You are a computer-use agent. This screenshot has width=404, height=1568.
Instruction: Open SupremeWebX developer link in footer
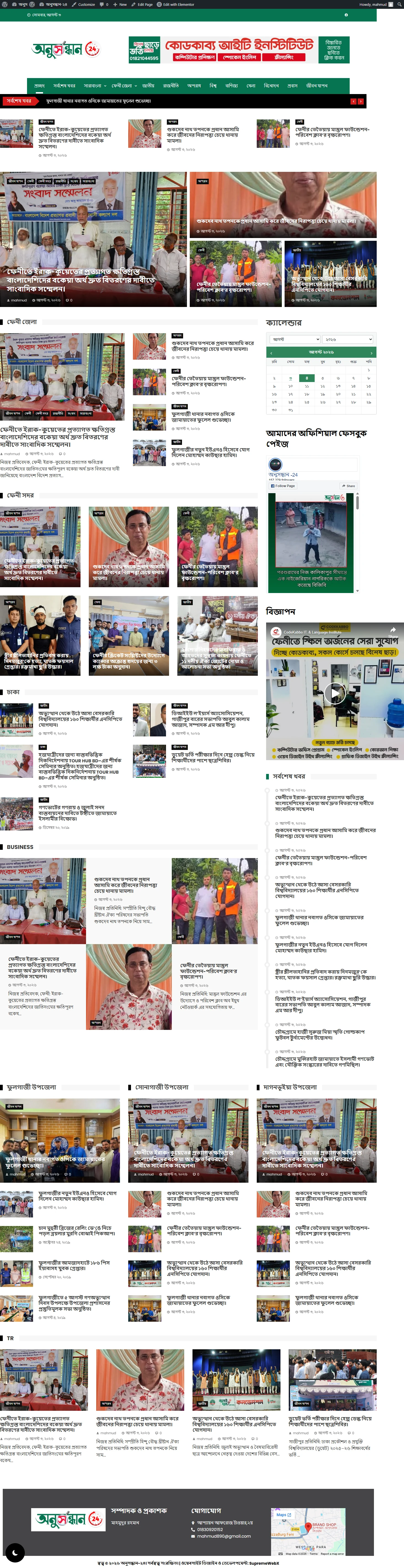(x=264, y=1563)
